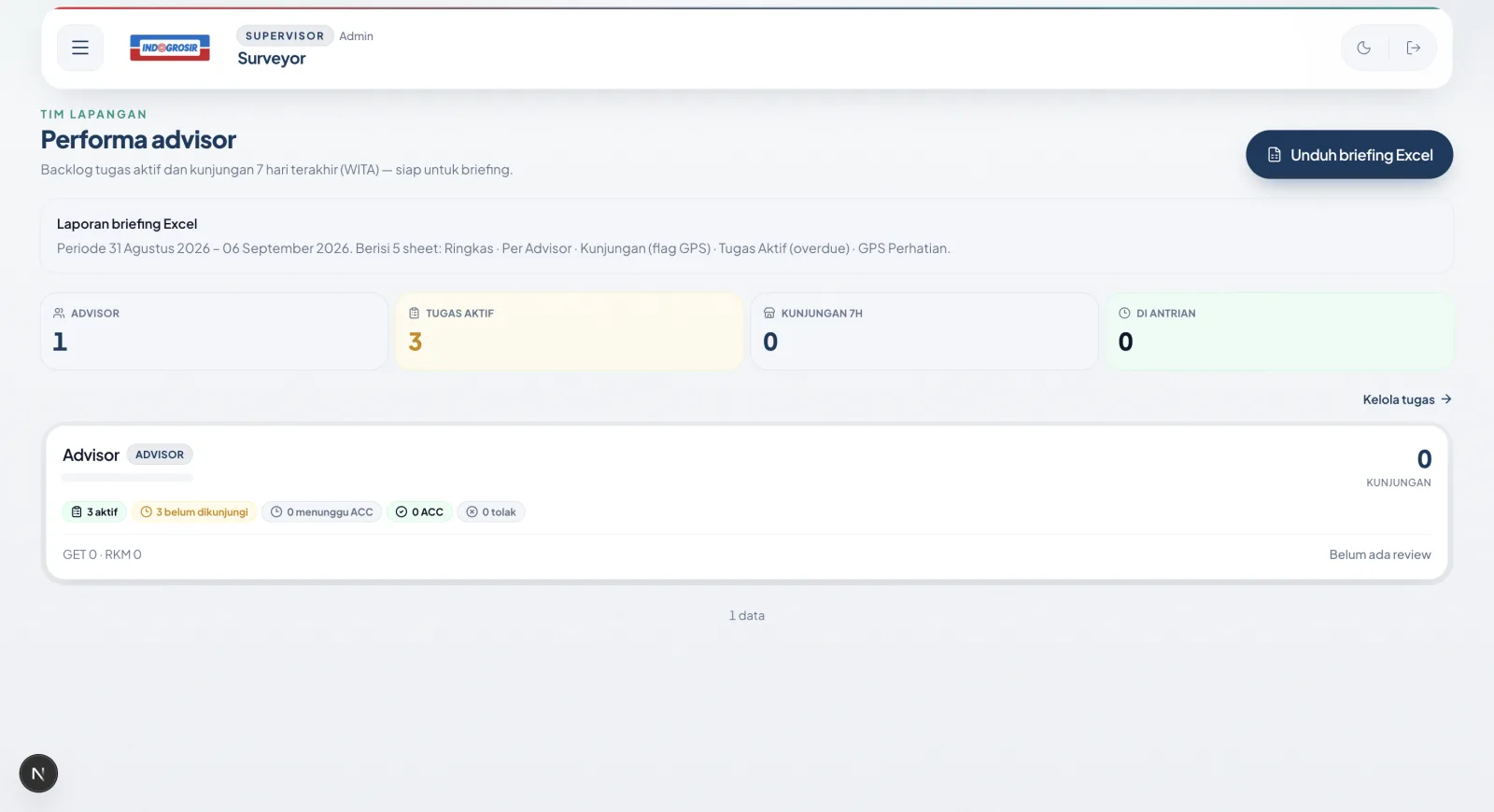This screenshot has width=1494, height=812.
Task: Click the Tugas Aktif clipboard icon
Action: 415,314
